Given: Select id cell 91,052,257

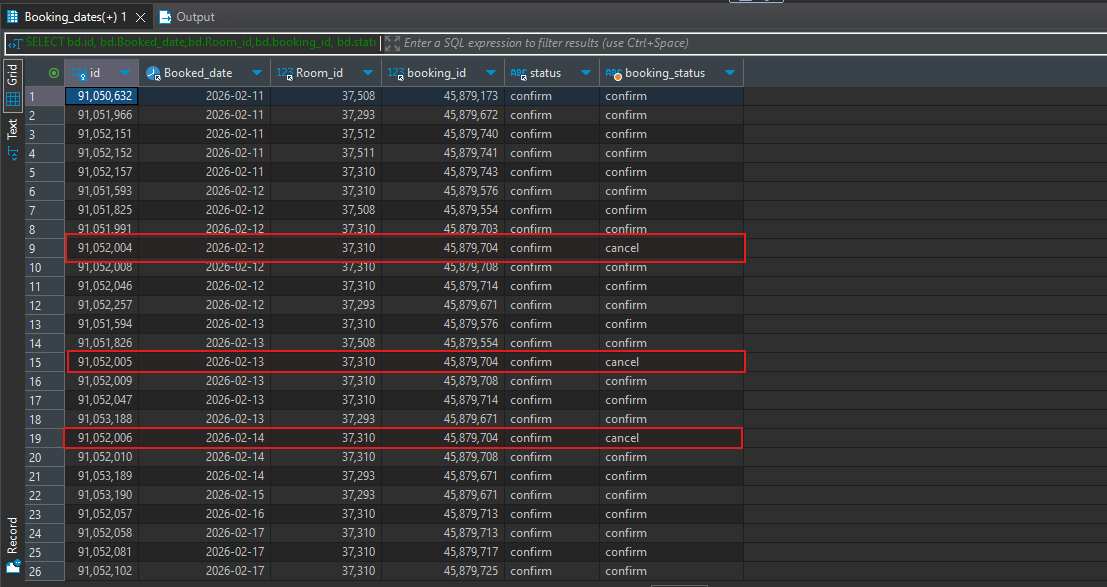Looking at the screenshot, I should click(x=102, y=305).
